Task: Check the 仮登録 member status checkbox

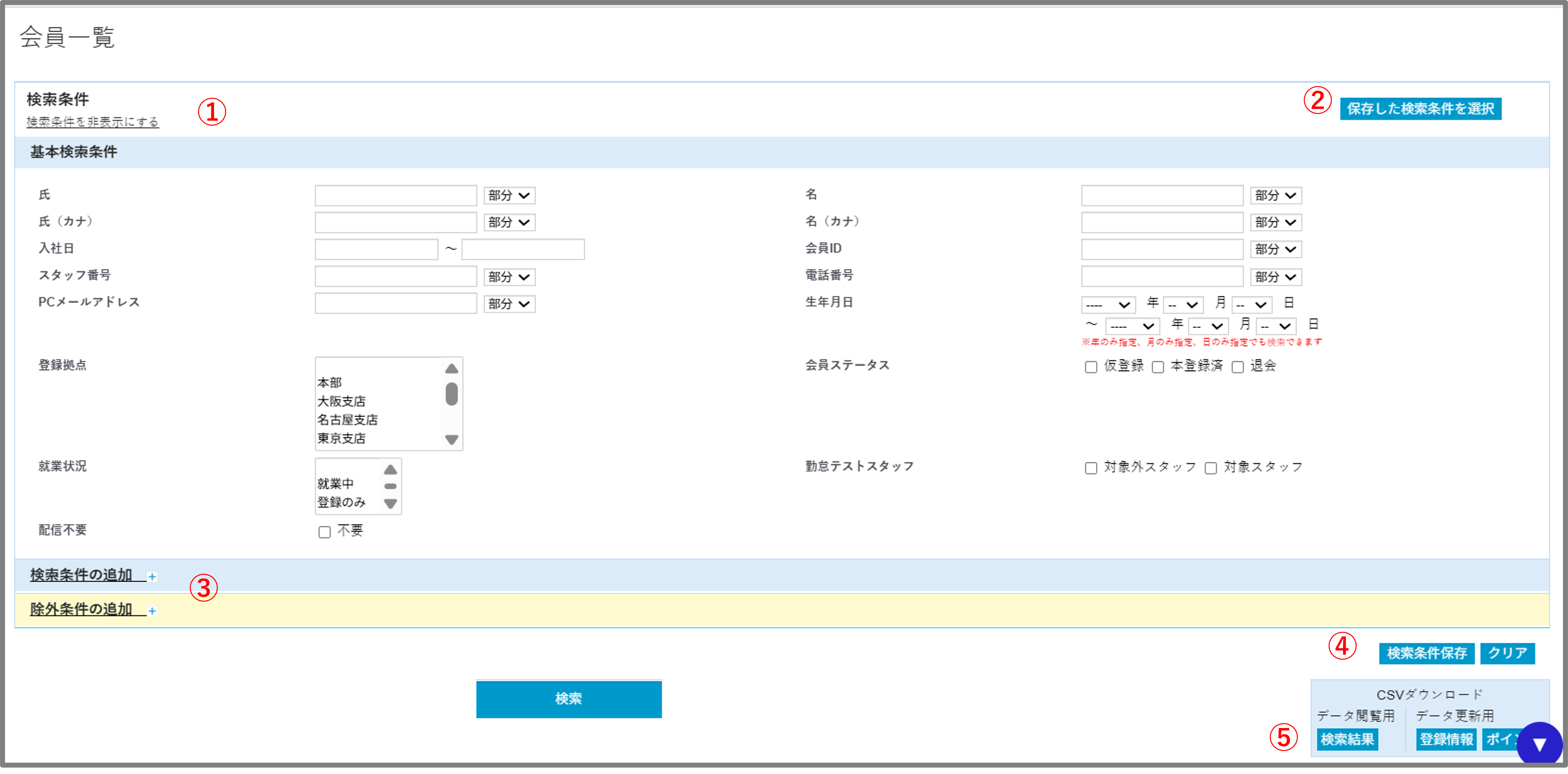Action: pyautogui.click(x=1091, y=367)
